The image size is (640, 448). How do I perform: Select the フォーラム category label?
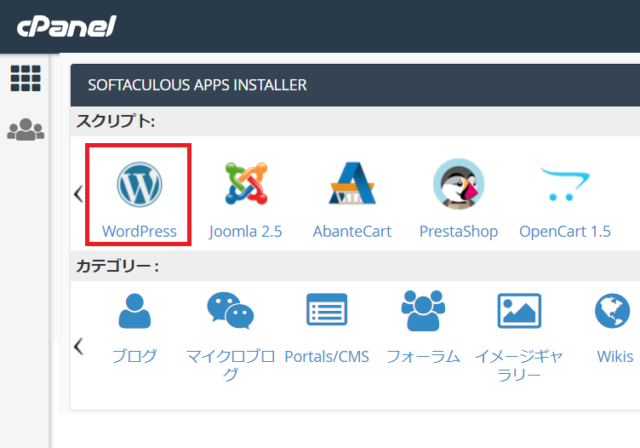point(423,356)
